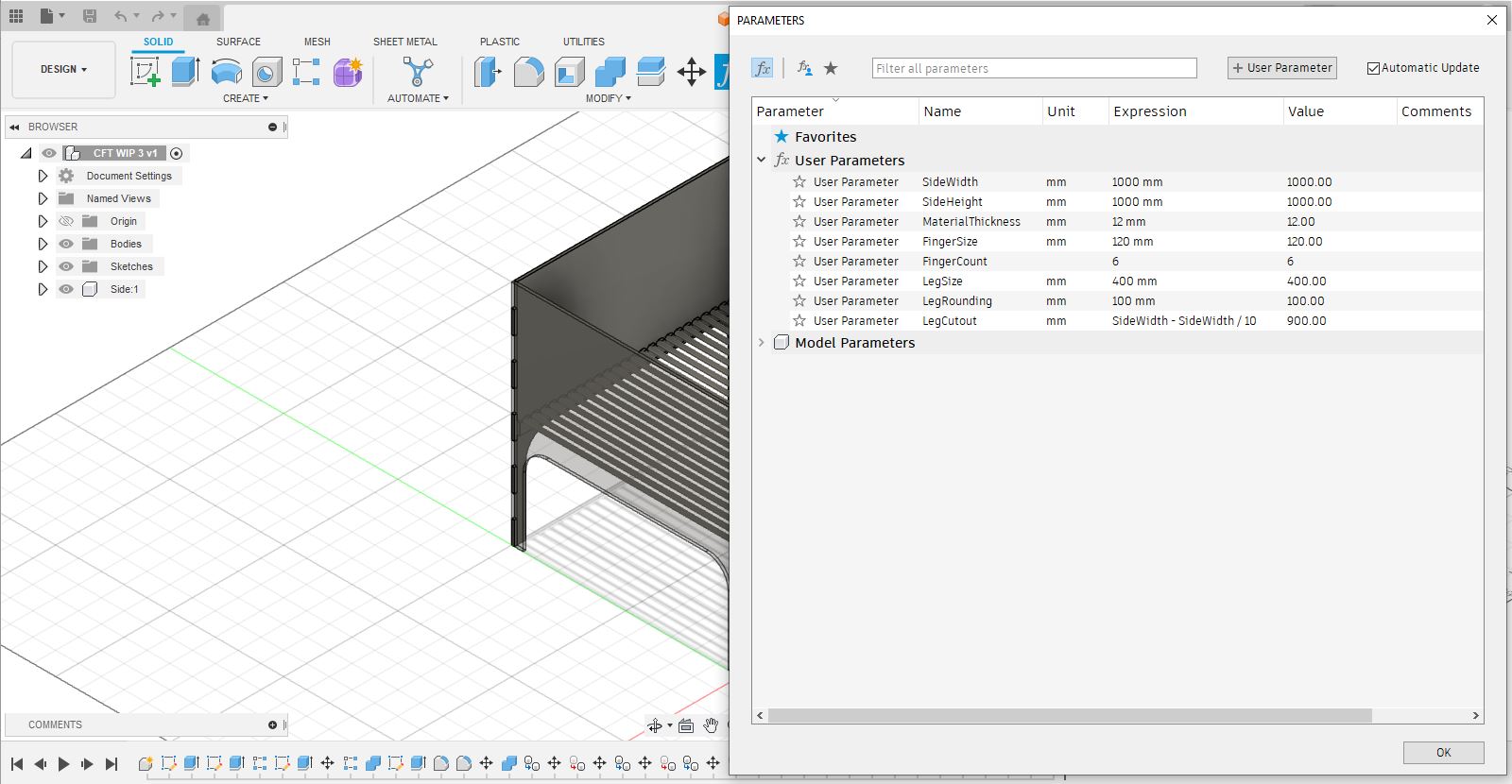Go to the Home tab icon
The image size is (1512, 784).
pyautogui.click(x=202, y=18)
